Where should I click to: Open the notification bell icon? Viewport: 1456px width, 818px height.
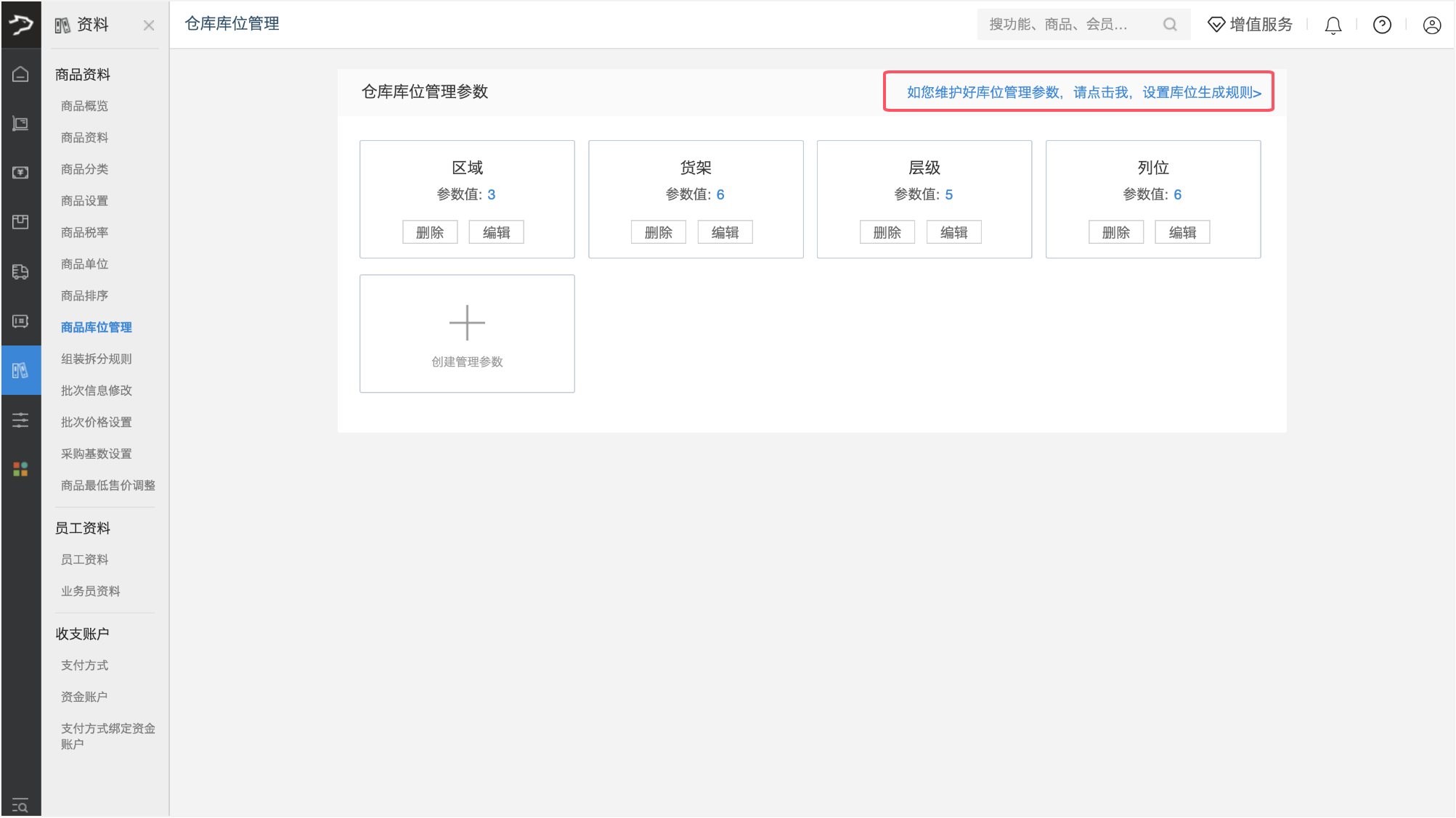pyautogui.click(x=1333, y=25)
